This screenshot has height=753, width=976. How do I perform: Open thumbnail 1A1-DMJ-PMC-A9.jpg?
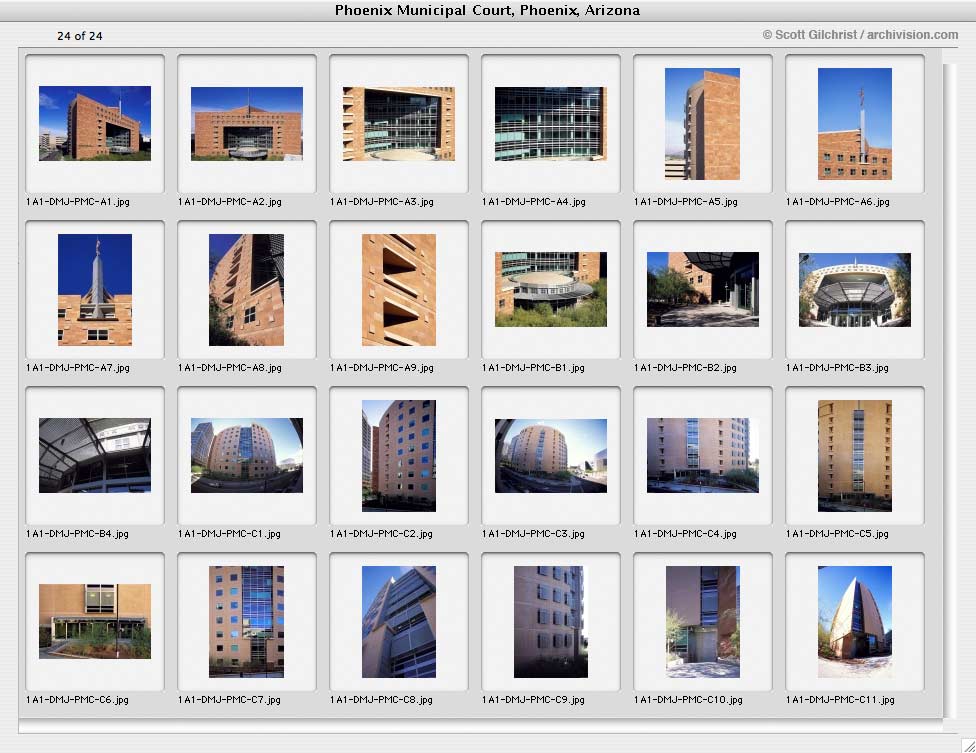pos(398,289)
